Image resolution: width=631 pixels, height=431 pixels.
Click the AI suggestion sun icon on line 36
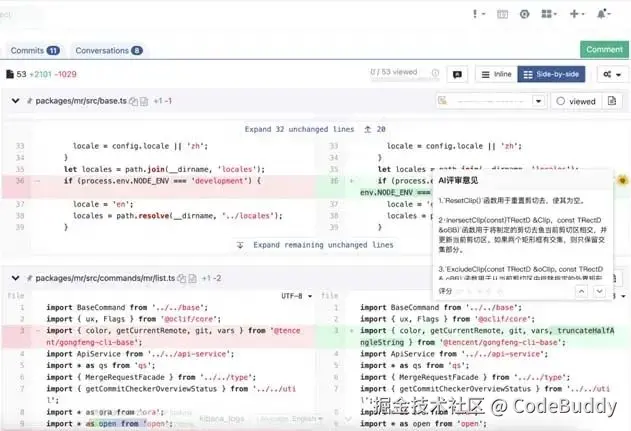[623, 180]
